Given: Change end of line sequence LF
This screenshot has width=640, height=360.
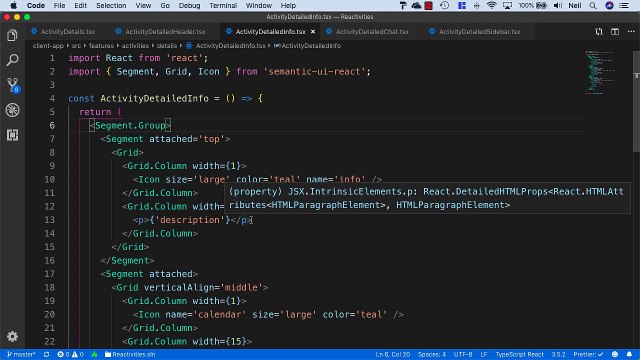Looking at the screenshot, I should (484, 354).
